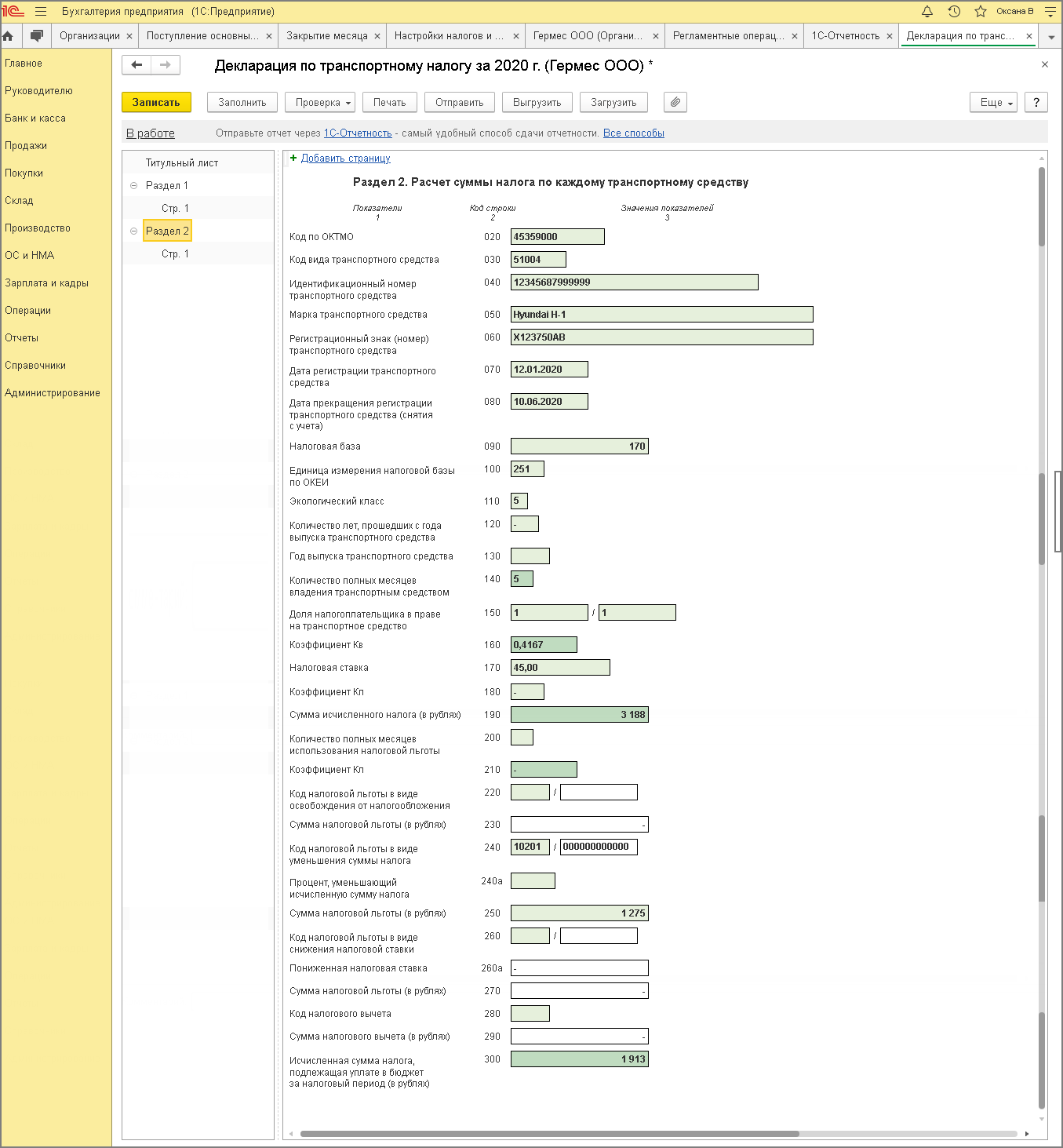Click the Отправить button
Screen dimensions: 1063x1148
tap(460, 102)
